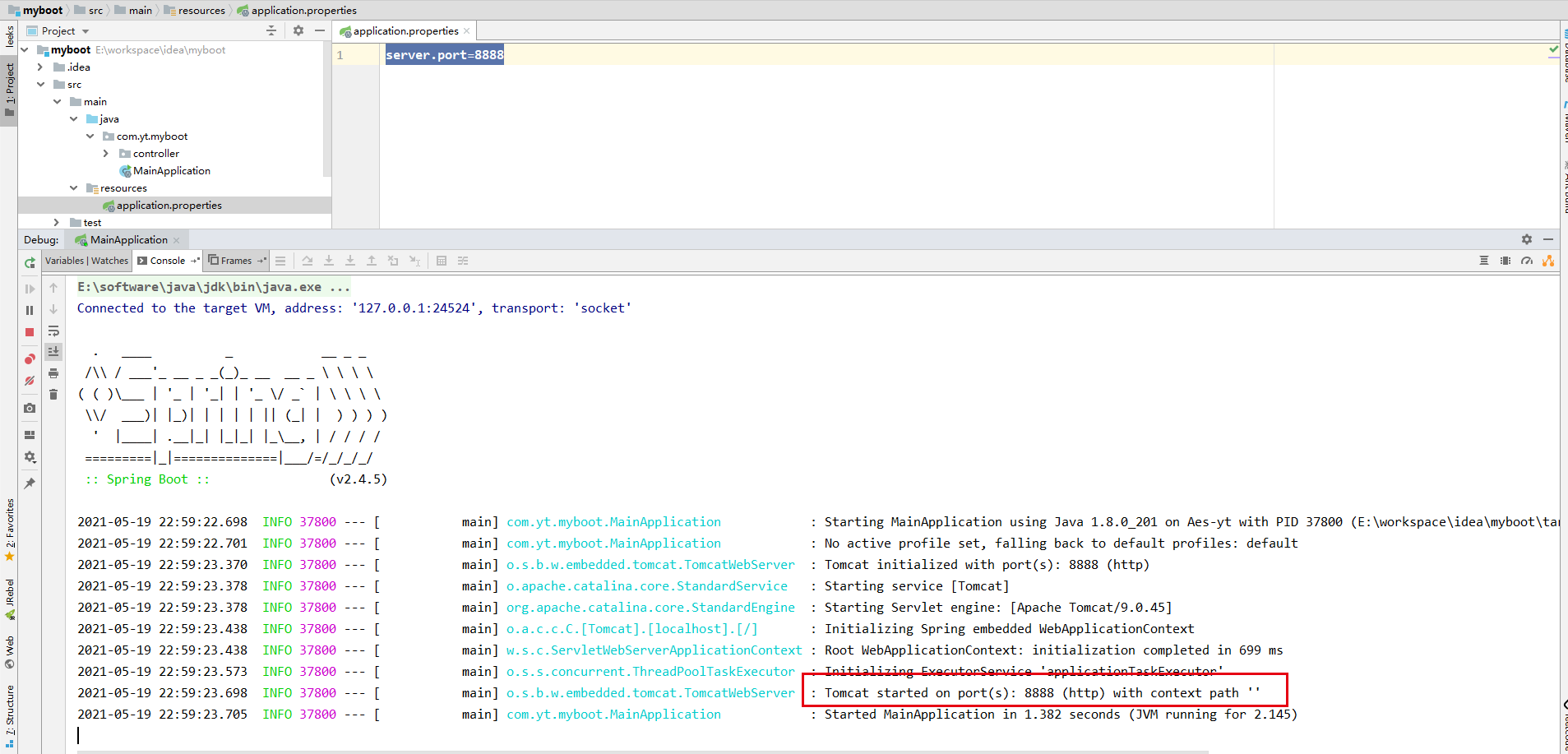Collapse the com.yt.myboot package

pos(90,136)
